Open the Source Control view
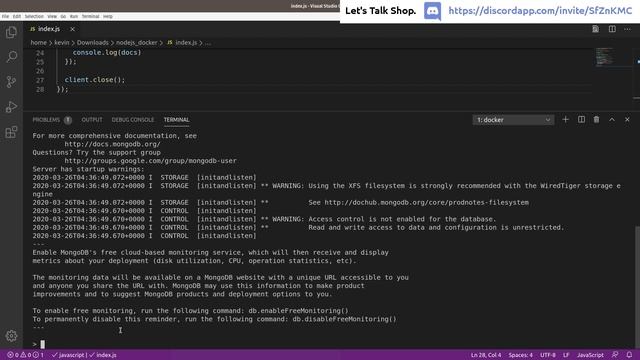The height and width of the screenshot is (360, 640). click(x=11, y=82)
